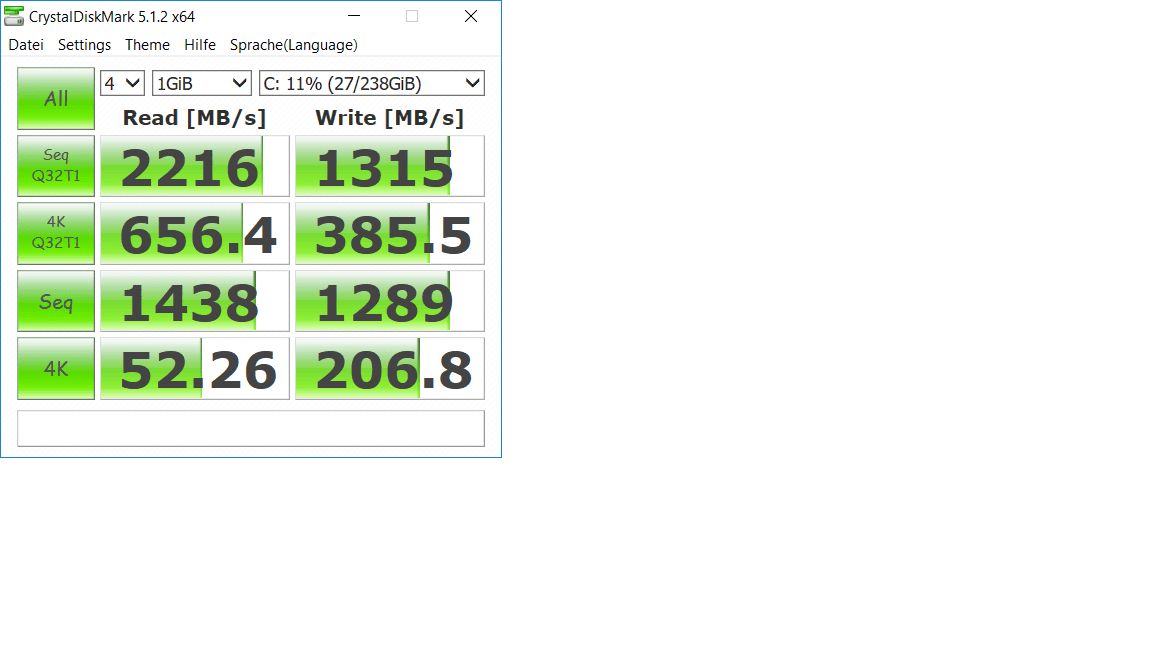This screenshot has height=648, width=1152.
Task: Open the Hilfe menu
Action: click(x=200, y=45)
